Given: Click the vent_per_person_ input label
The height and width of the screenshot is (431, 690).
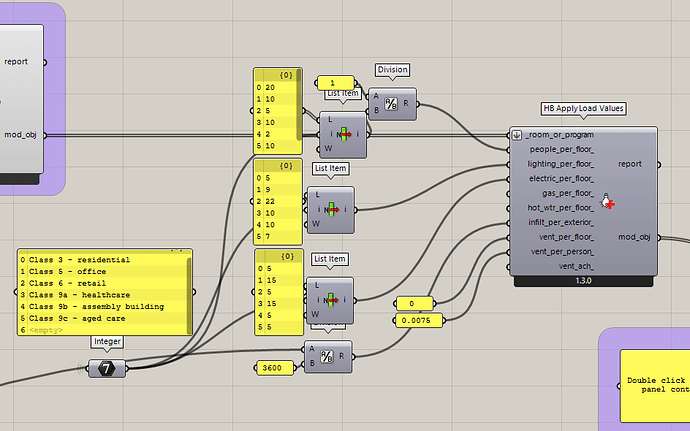Looking at the screenshot, I should [x=562, y=252].
